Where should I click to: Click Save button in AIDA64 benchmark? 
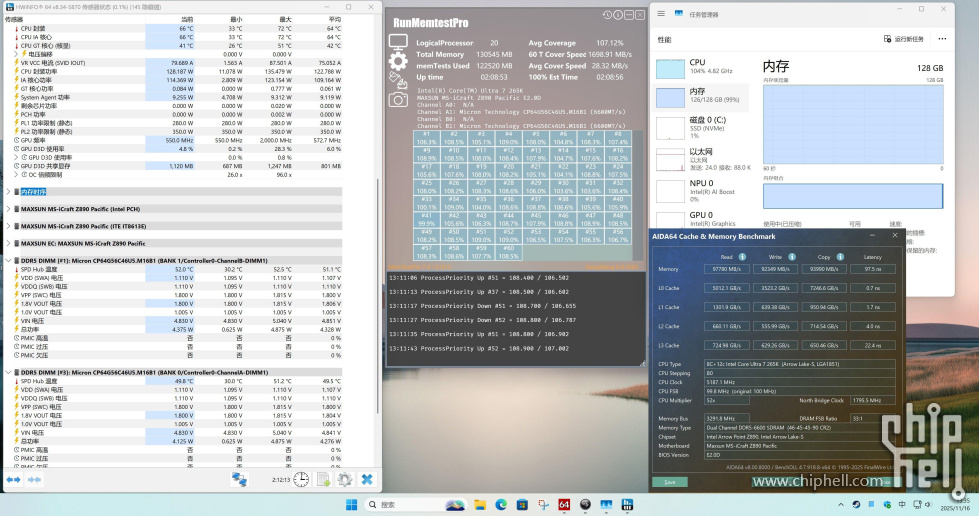(x=670, y=482)
